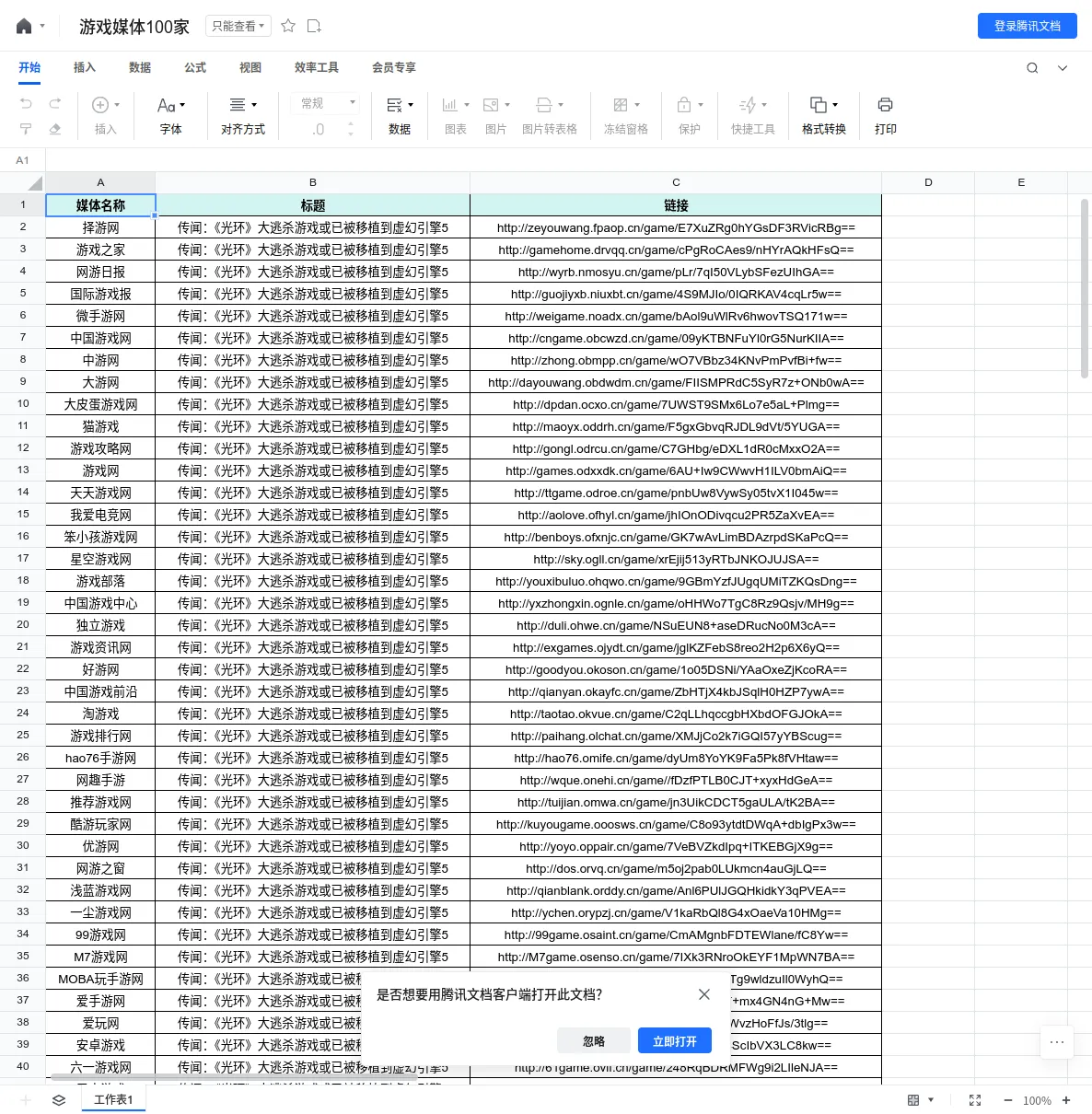Click the fullscreen icon in status bar
Viewport: 1092px width, 1114px height.
point(975,1100)
